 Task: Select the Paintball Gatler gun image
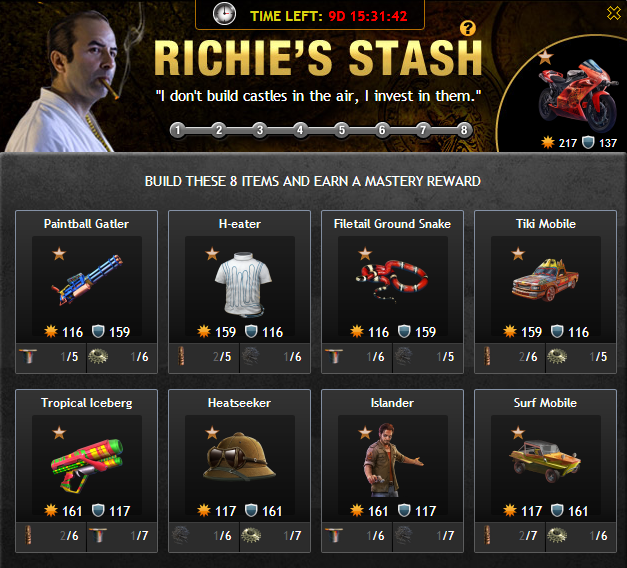(87, 280)
